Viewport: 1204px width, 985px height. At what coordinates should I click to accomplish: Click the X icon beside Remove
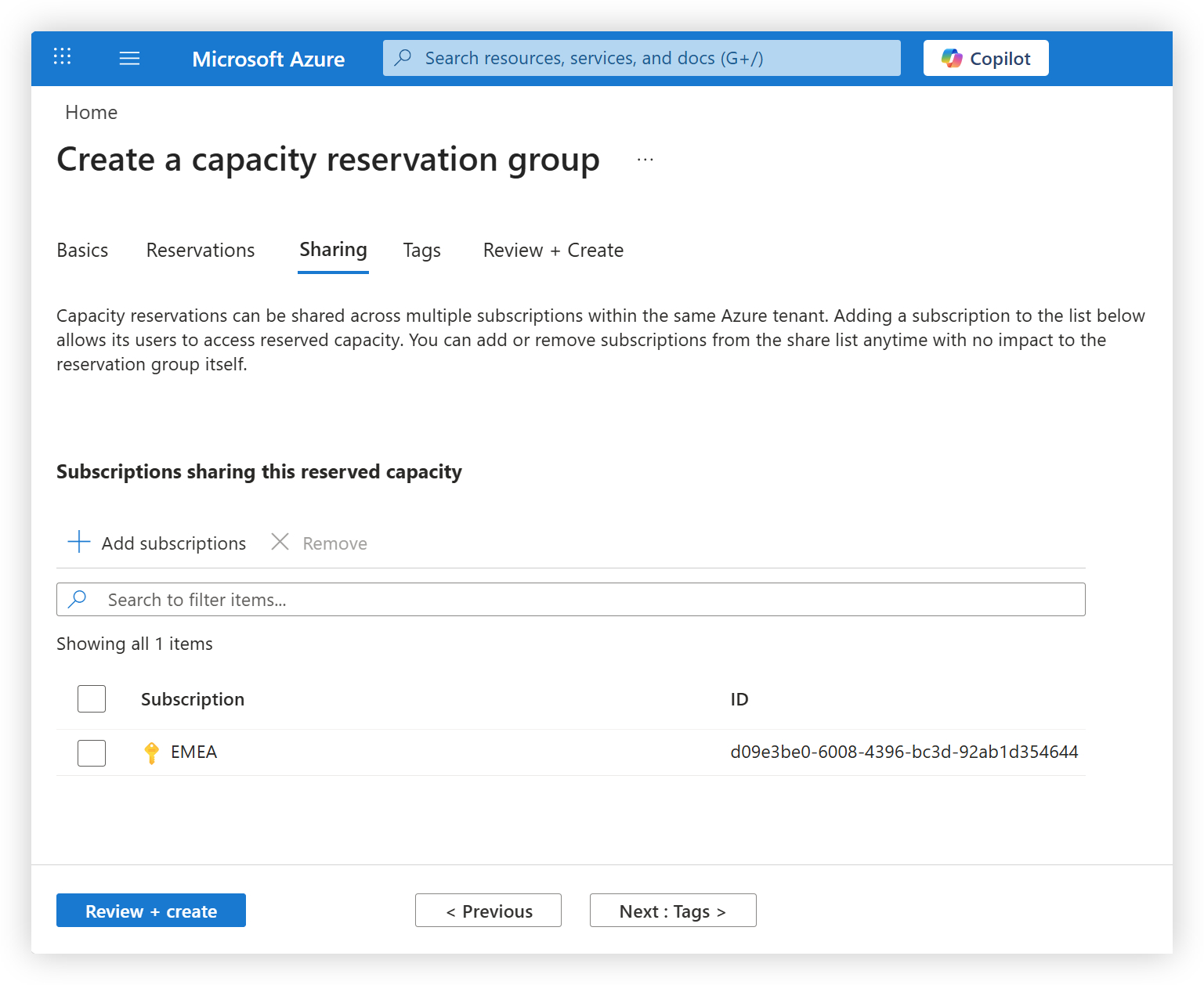pyautogui.click(x=280, y=542)
